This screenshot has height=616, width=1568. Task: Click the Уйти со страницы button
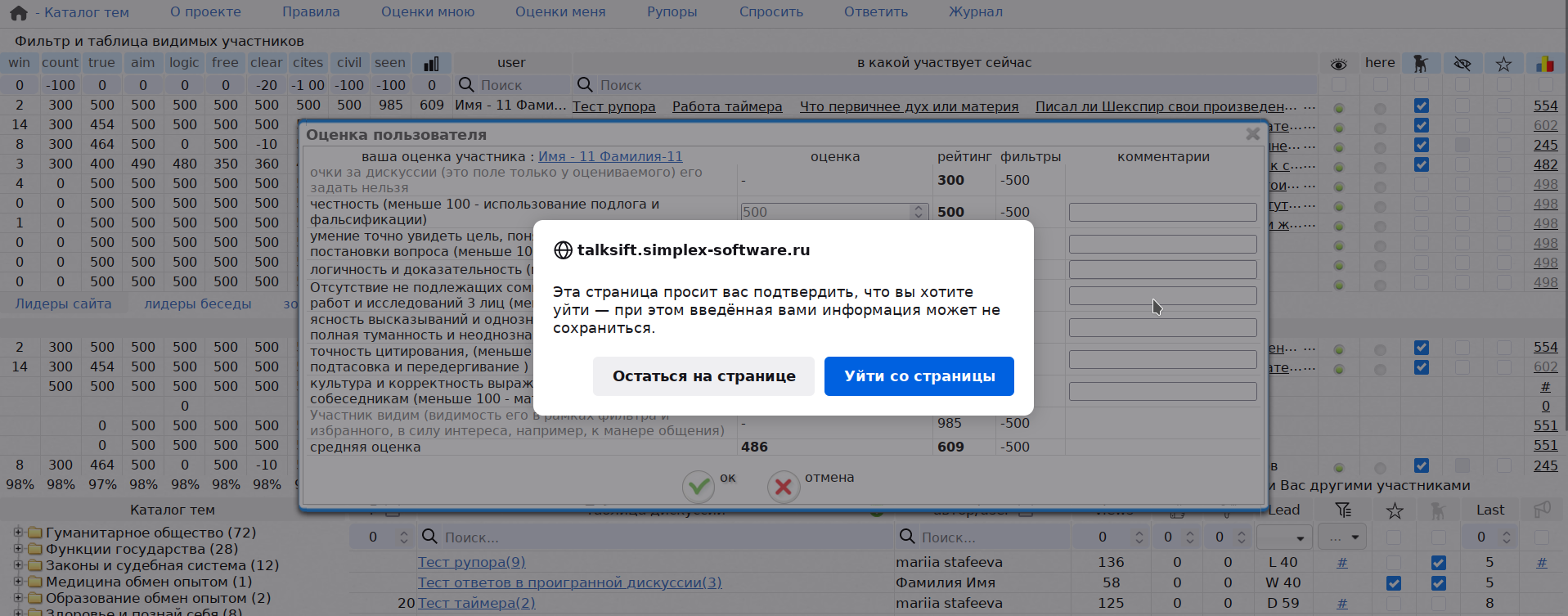point(919,376)
